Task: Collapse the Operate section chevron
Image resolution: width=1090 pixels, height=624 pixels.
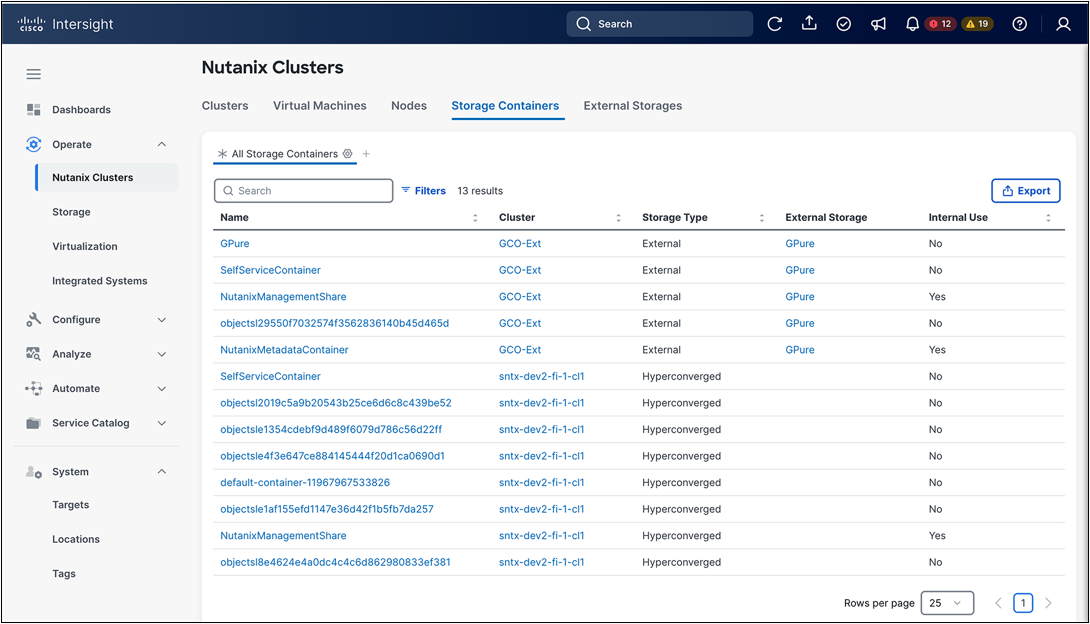Action: 162,145
